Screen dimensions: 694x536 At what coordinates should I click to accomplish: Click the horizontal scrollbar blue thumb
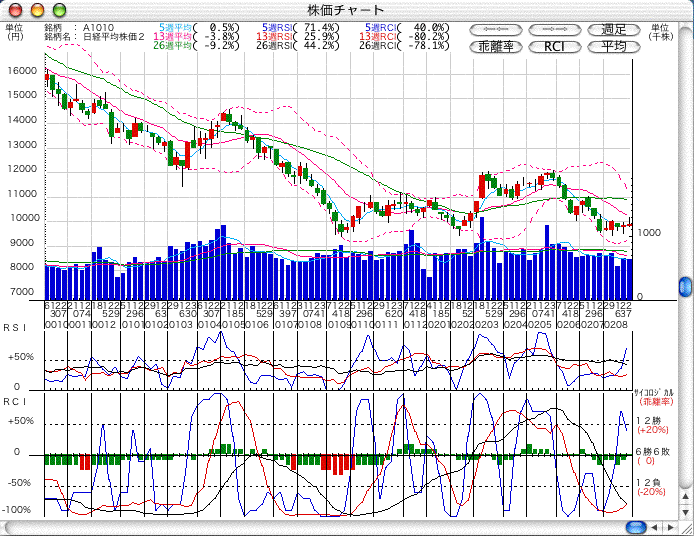tap(636, 527)
